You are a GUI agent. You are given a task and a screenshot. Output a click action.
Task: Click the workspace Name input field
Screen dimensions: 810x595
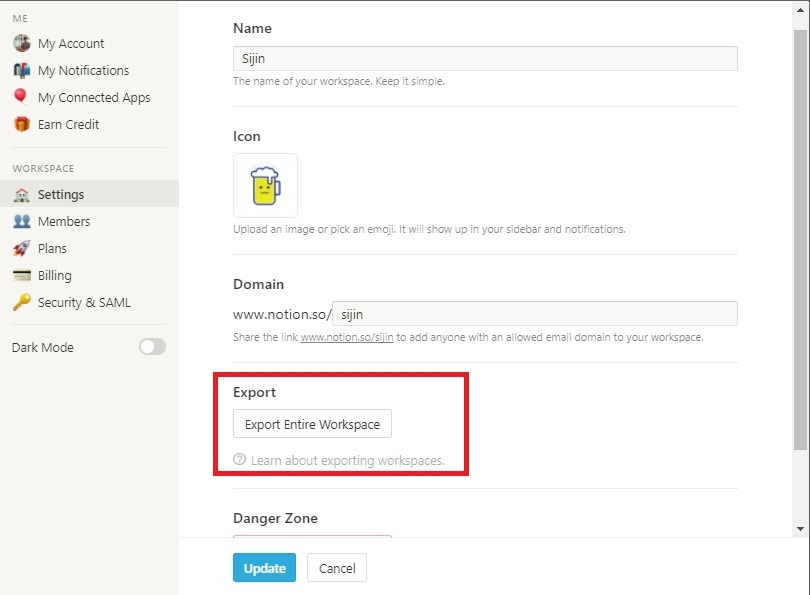[x=485, y=58]
